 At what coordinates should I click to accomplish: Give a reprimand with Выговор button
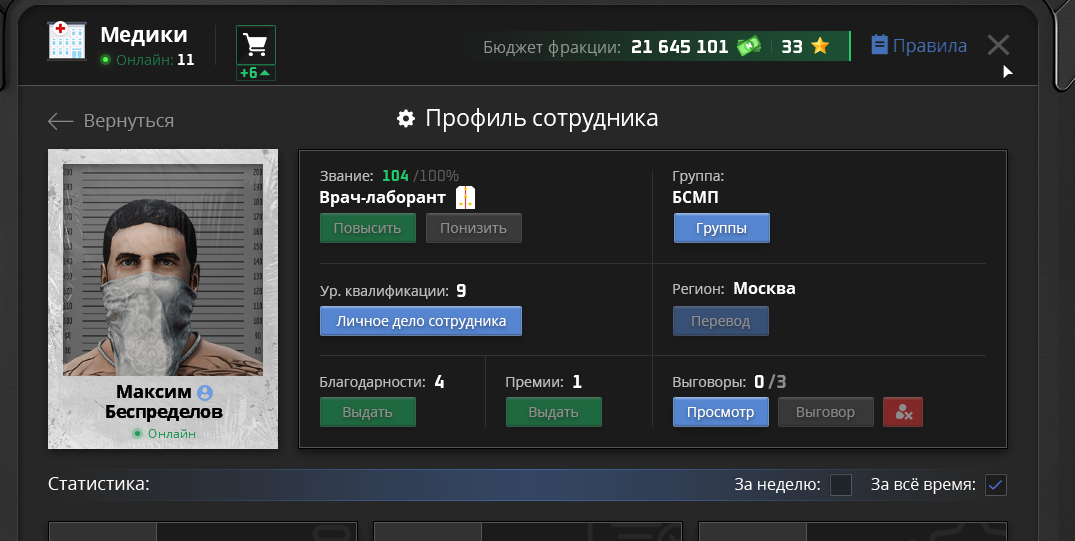pos(825,412)
